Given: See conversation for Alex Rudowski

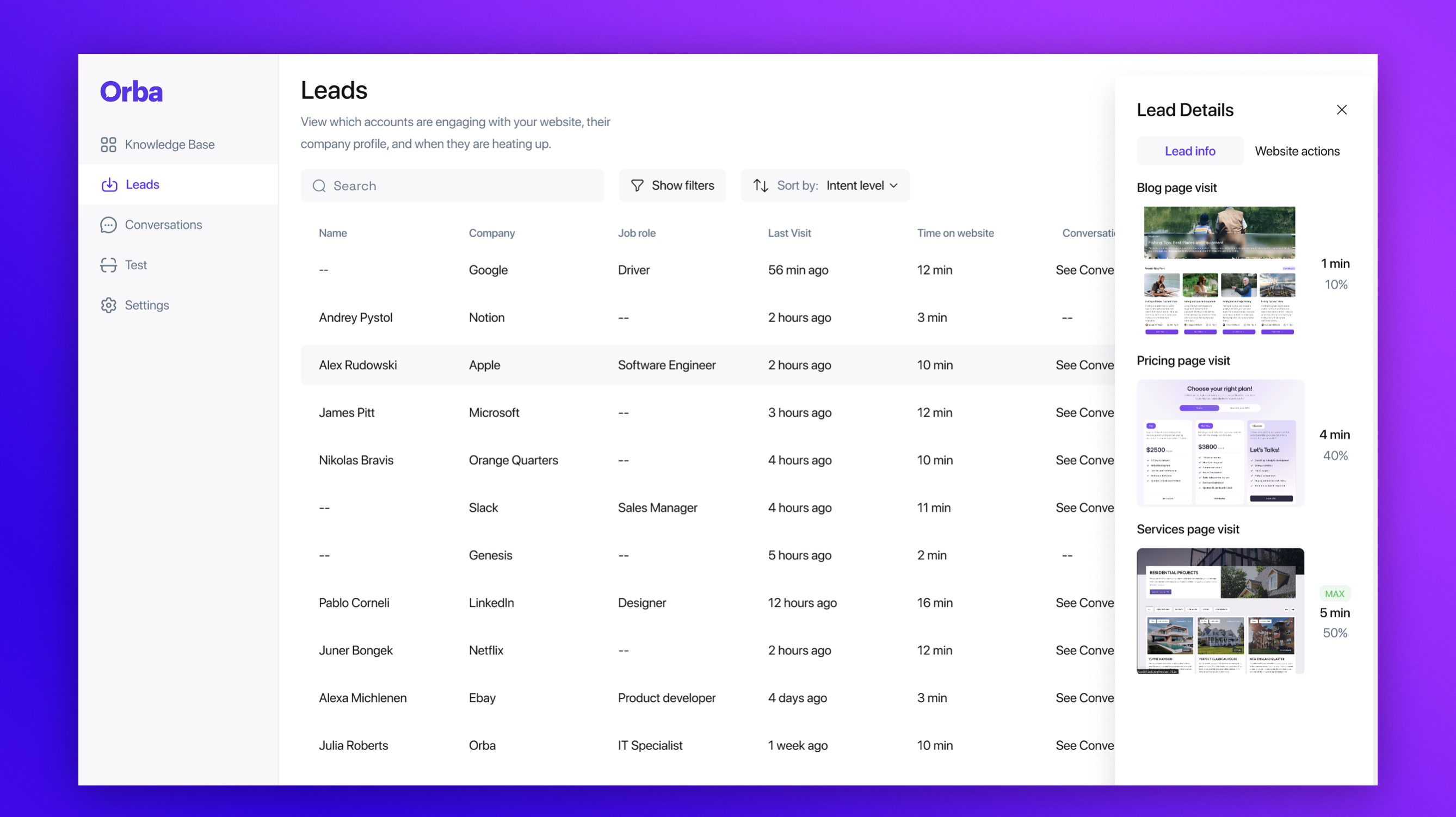Looking at the screenshot, I should click(x=1084, y=365).
